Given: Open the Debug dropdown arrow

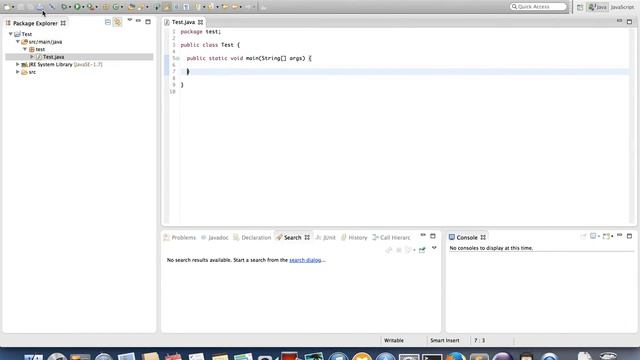Looking at the screenshot, I should tap(70, 7).
